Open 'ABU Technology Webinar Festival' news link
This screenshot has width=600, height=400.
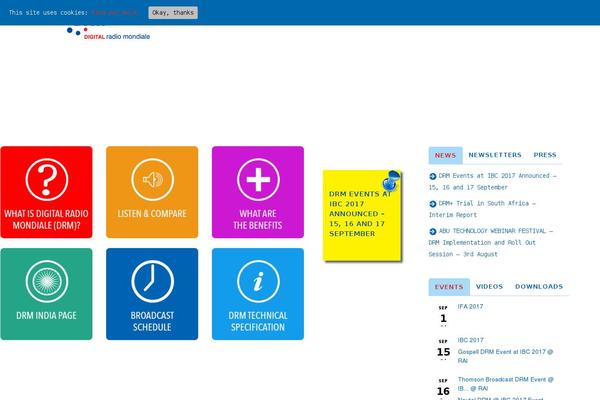491,242
